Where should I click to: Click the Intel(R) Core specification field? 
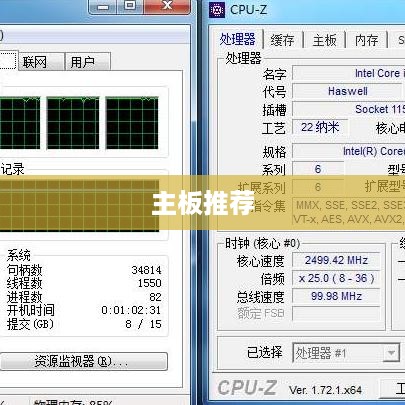tap(349, 151)
